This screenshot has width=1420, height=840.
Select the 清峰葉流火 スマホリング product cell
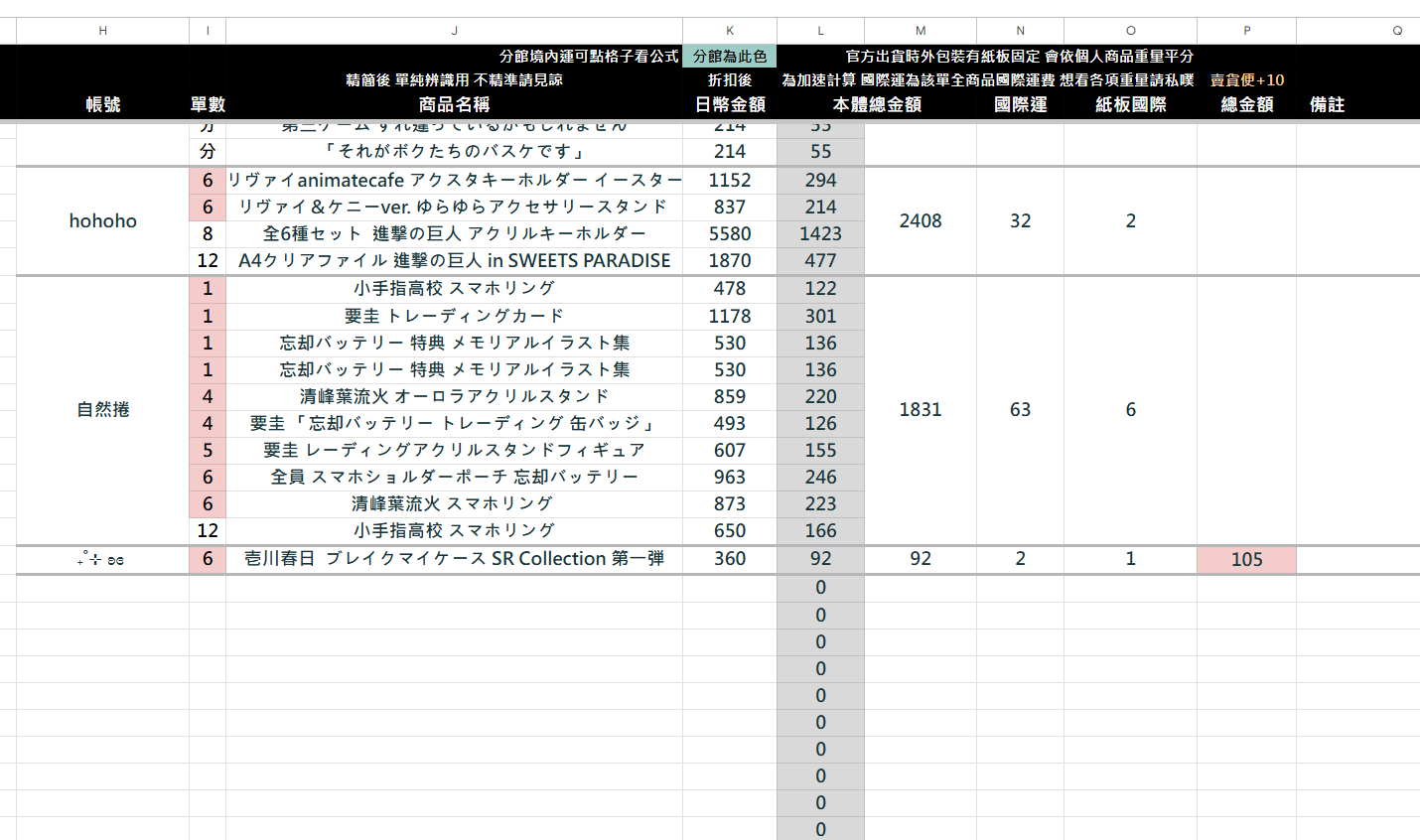tap(454, 503)
